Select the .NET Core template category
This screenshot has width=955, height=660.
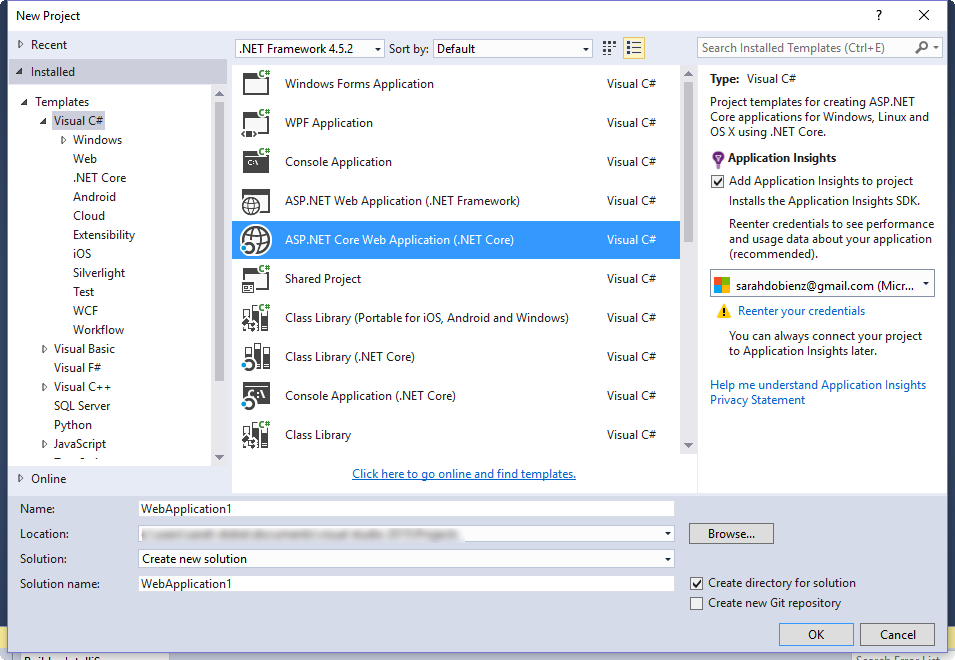click(x=99, y=178)
